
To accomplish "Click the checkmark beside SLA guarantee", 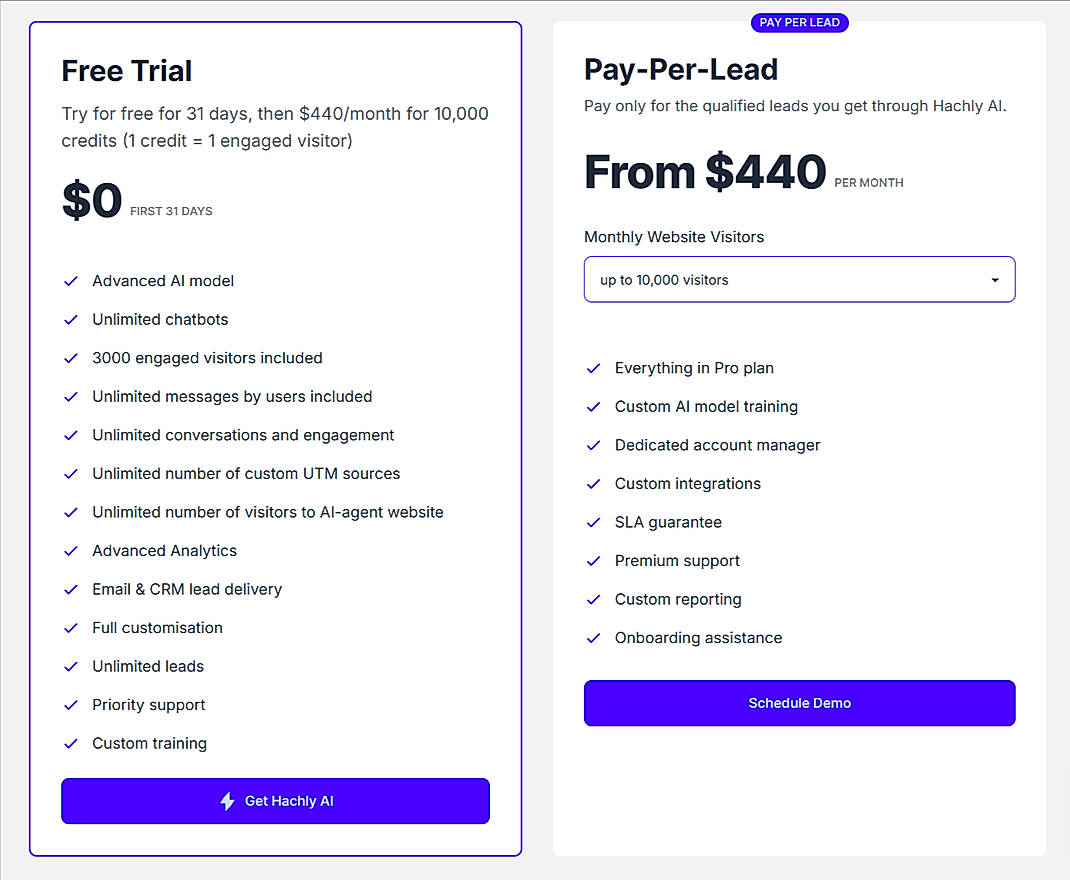I will pyautogui.click(x=594, y=522).
